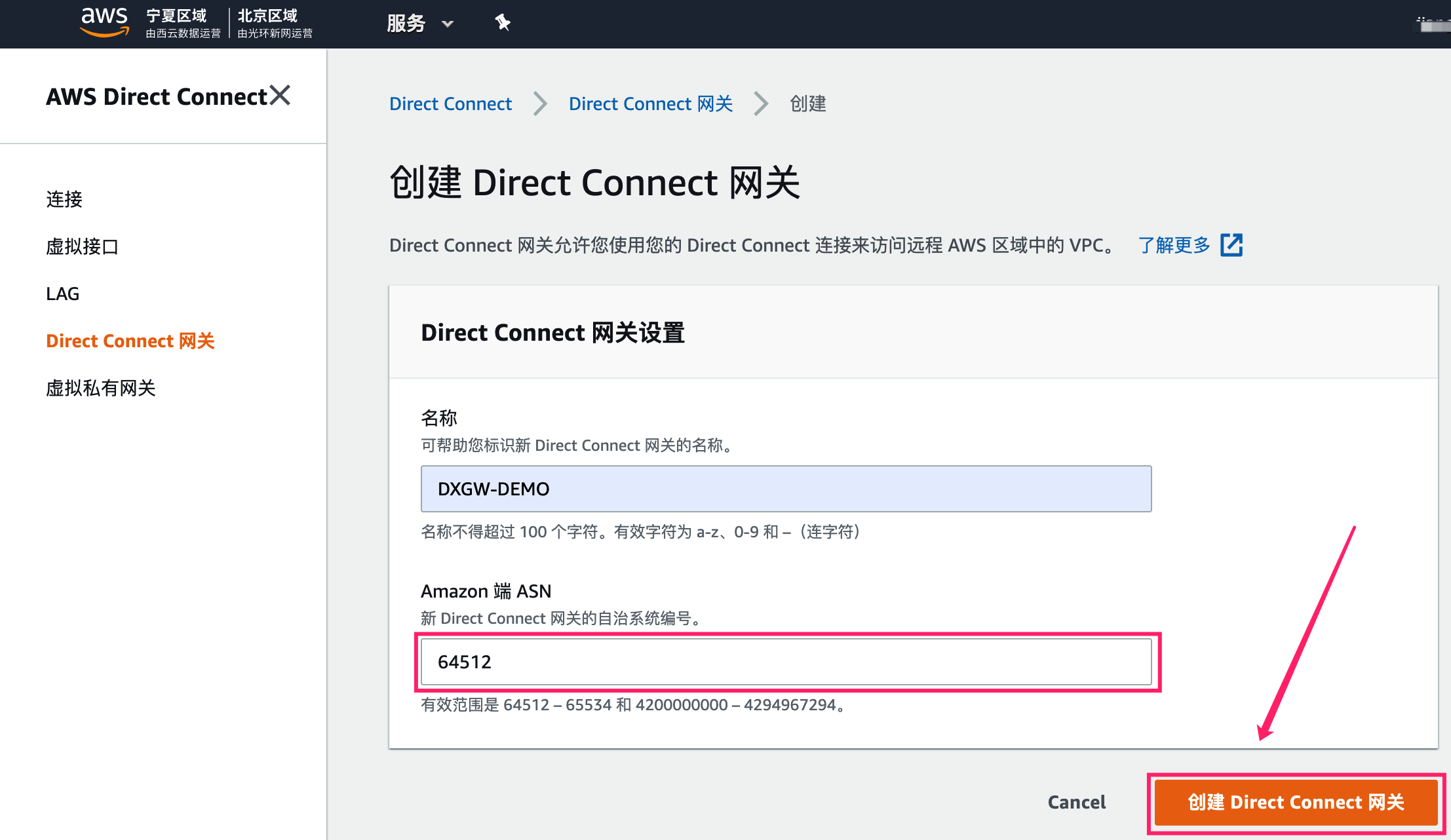Open 虚拟接口 in the sidebar
1451x840 pixels.
click(x=83, y=246)
